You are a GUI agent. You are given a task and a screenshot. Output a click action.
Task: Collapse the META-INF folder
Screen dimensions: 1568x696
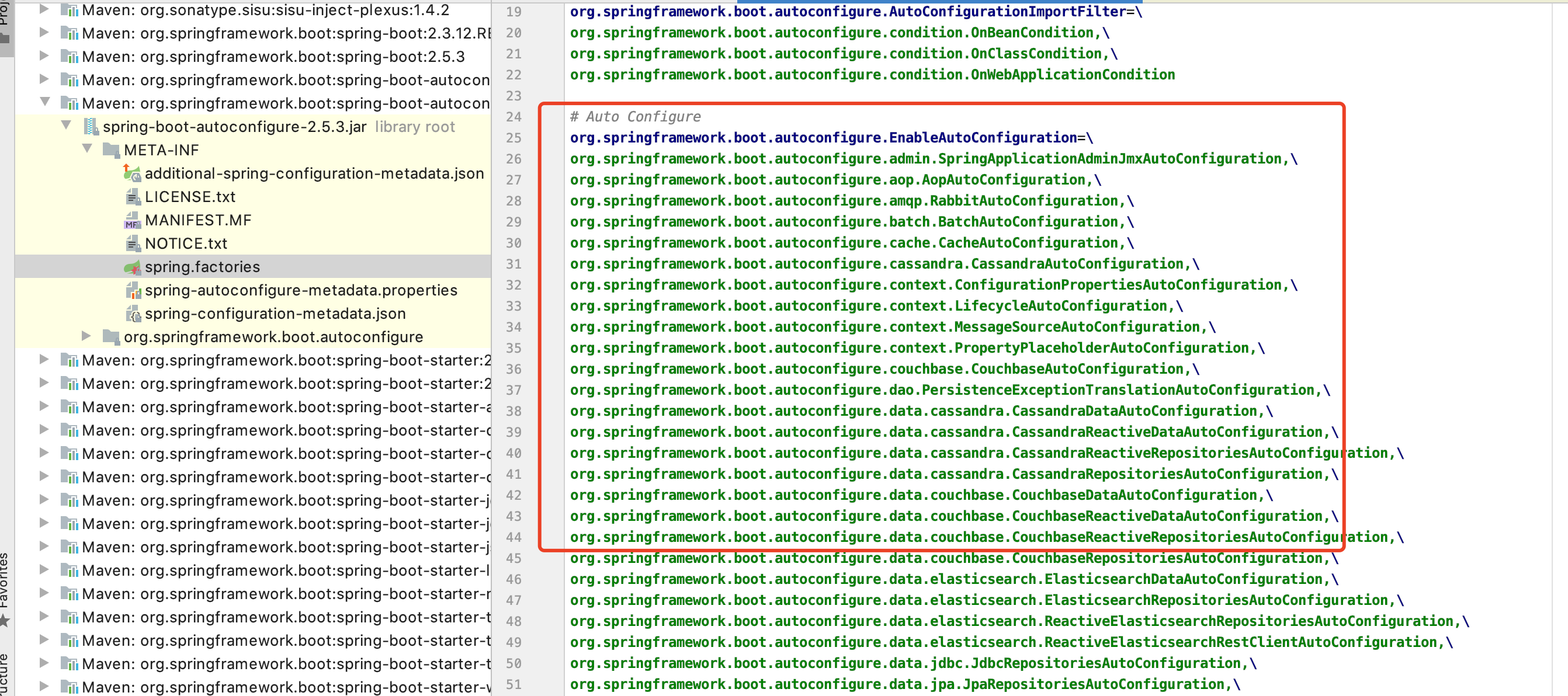coord(87,149)
